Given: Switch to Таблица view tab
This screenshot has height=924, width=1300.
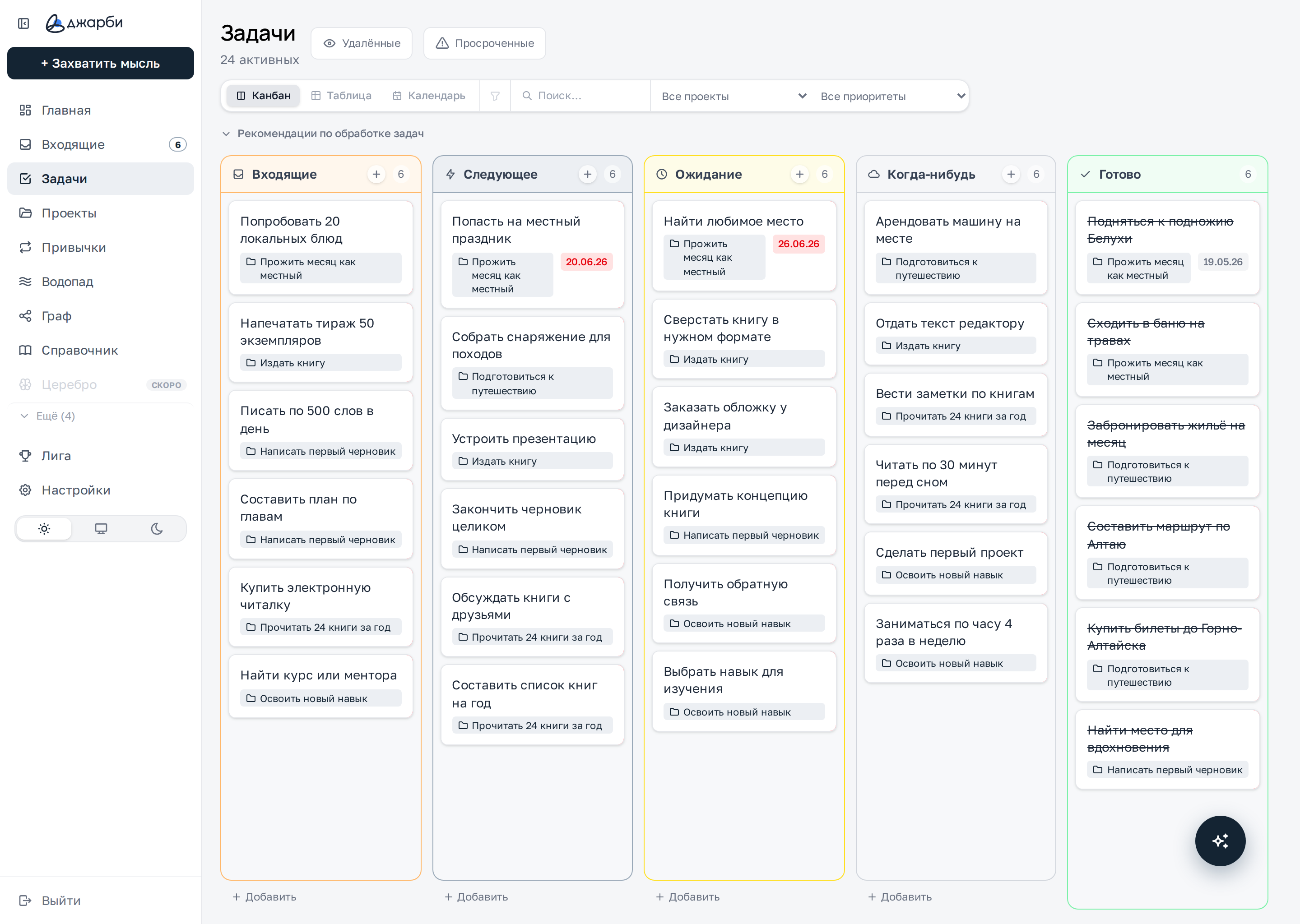Looking at the screenshot, I should (x=342, y=96).
